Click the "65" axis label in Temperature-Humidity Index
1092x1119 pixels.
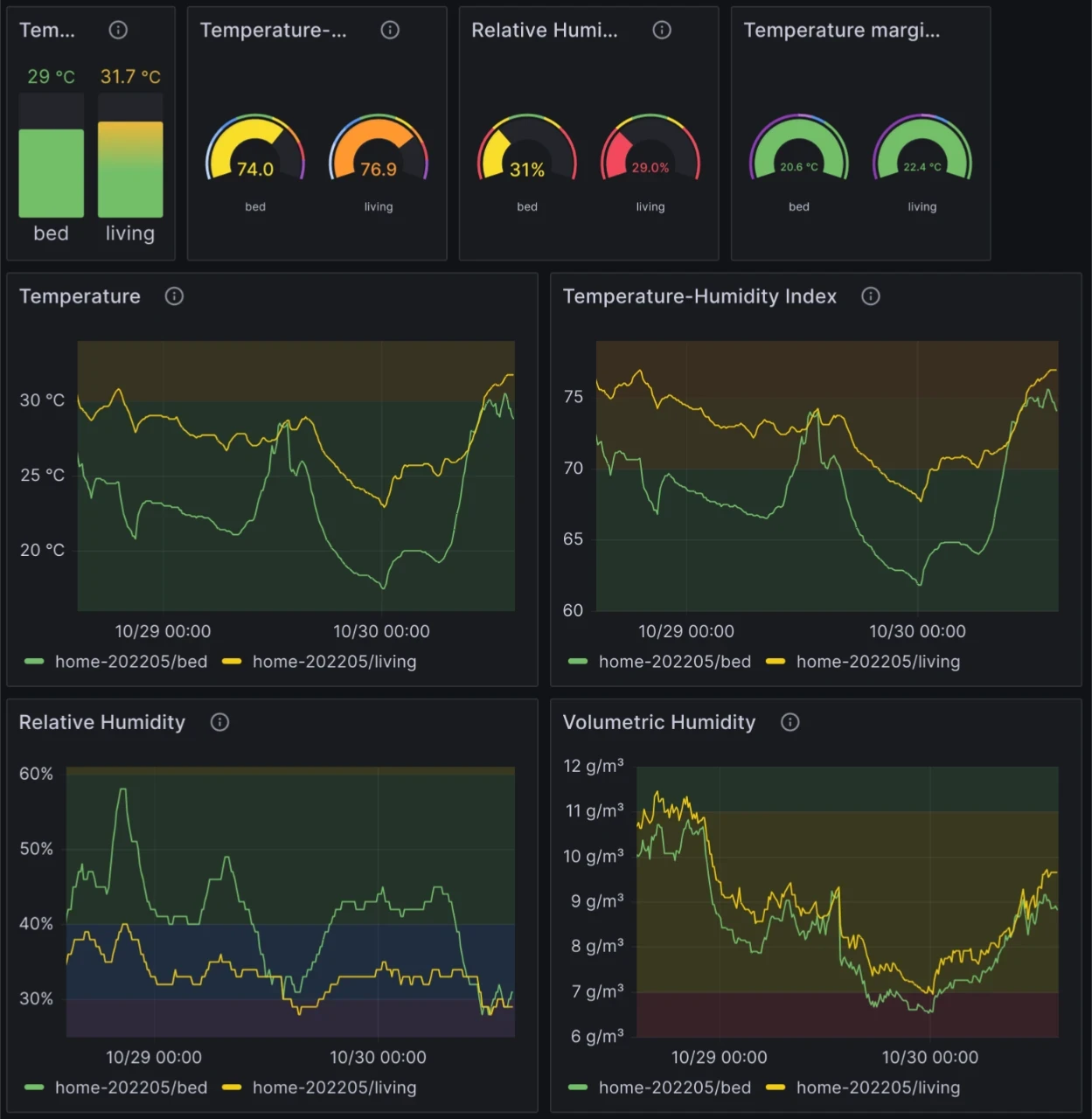(573, 539)
